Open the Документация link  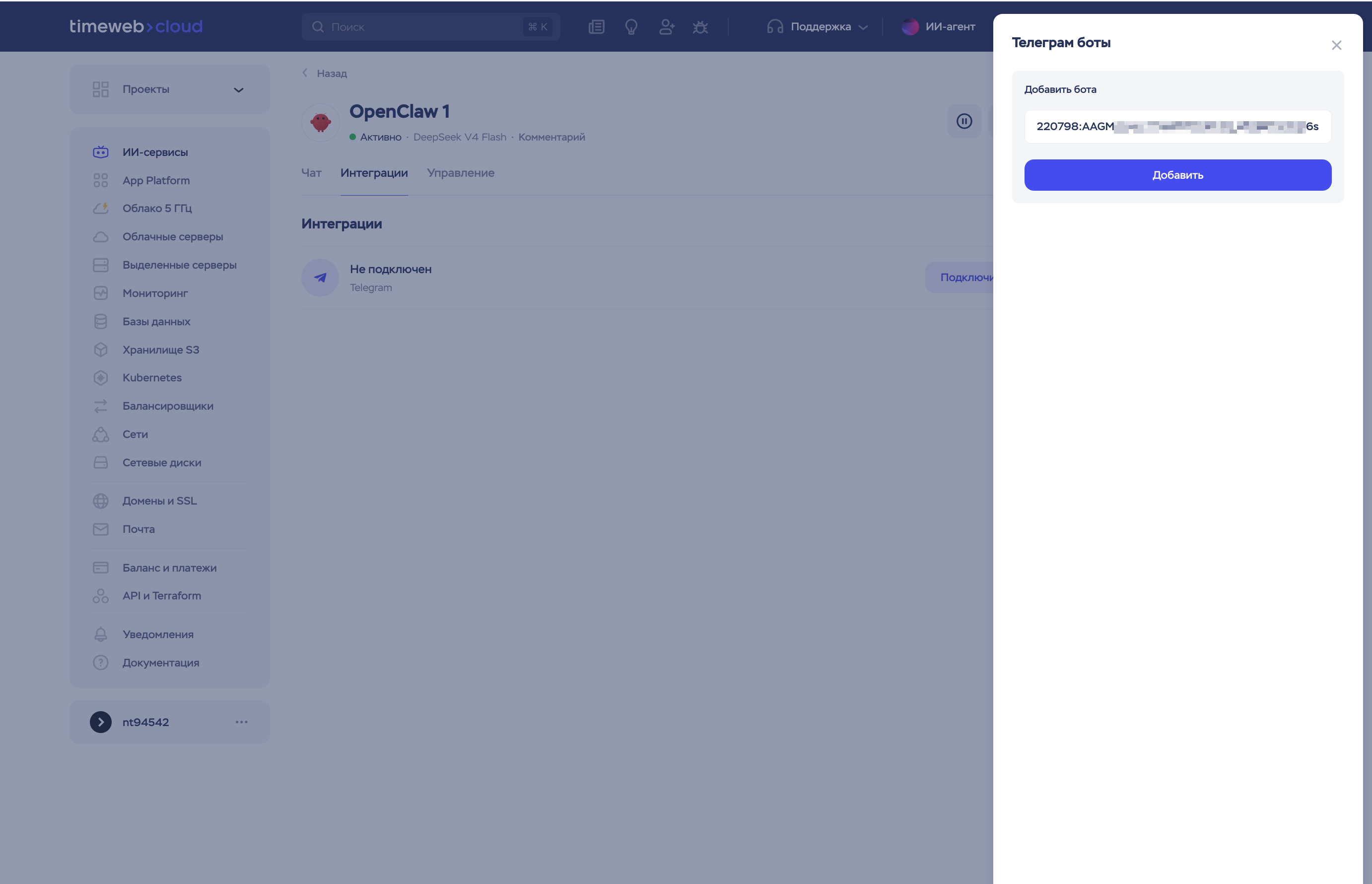click(x=161, y=663)
